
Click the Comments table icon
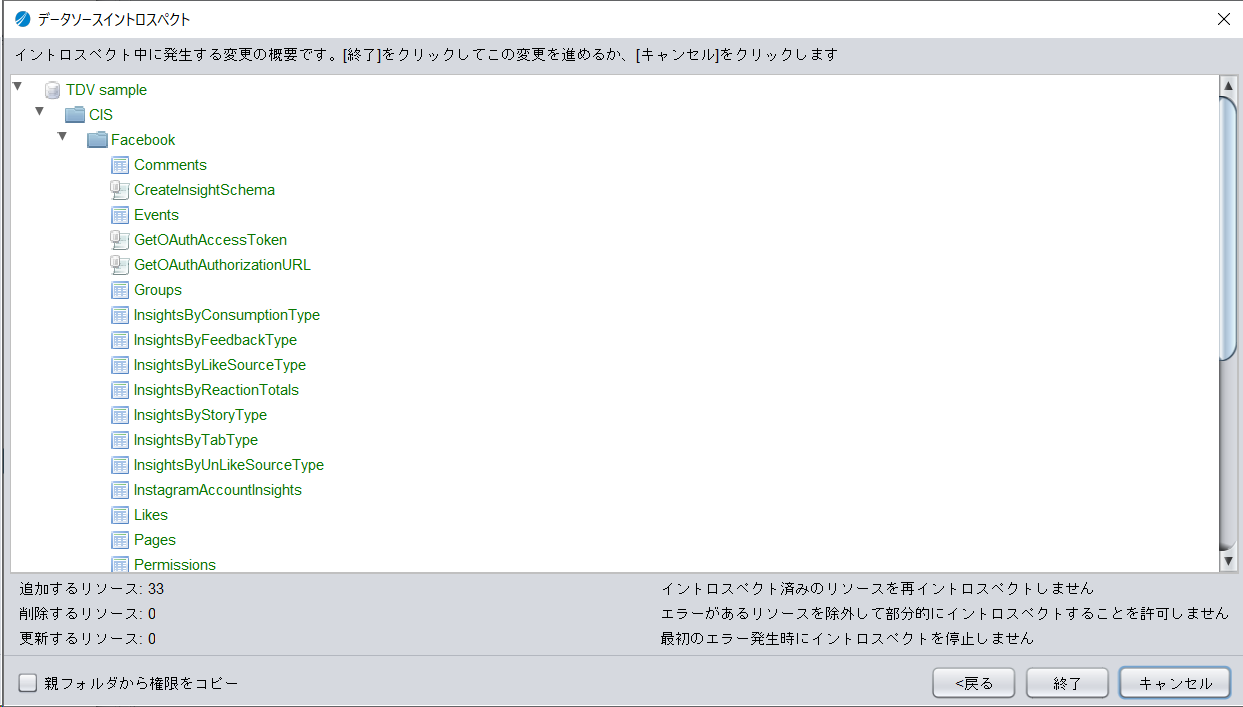point(120,165)
